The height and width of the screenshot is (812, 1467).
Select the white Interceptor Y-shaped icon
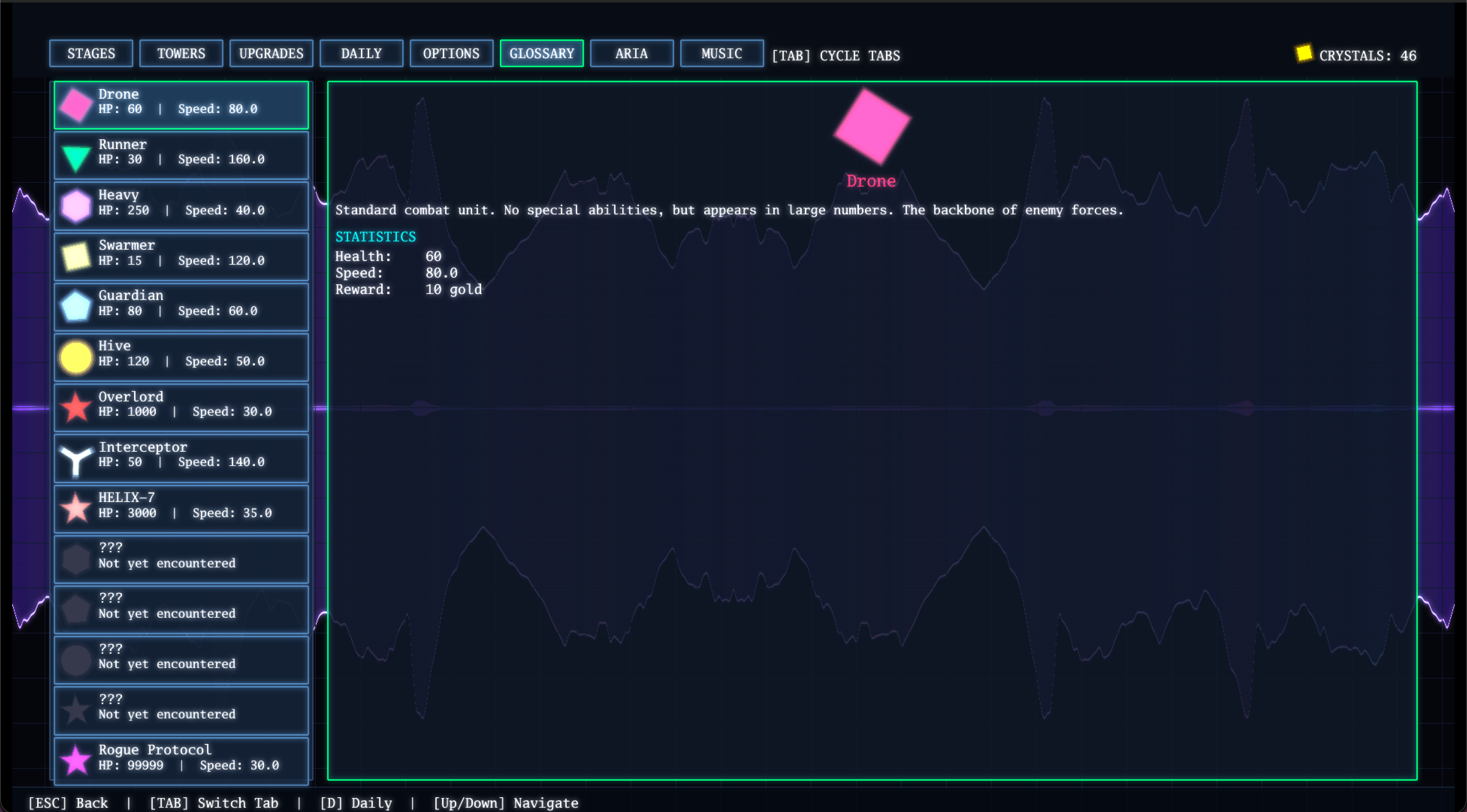point(75,459)
